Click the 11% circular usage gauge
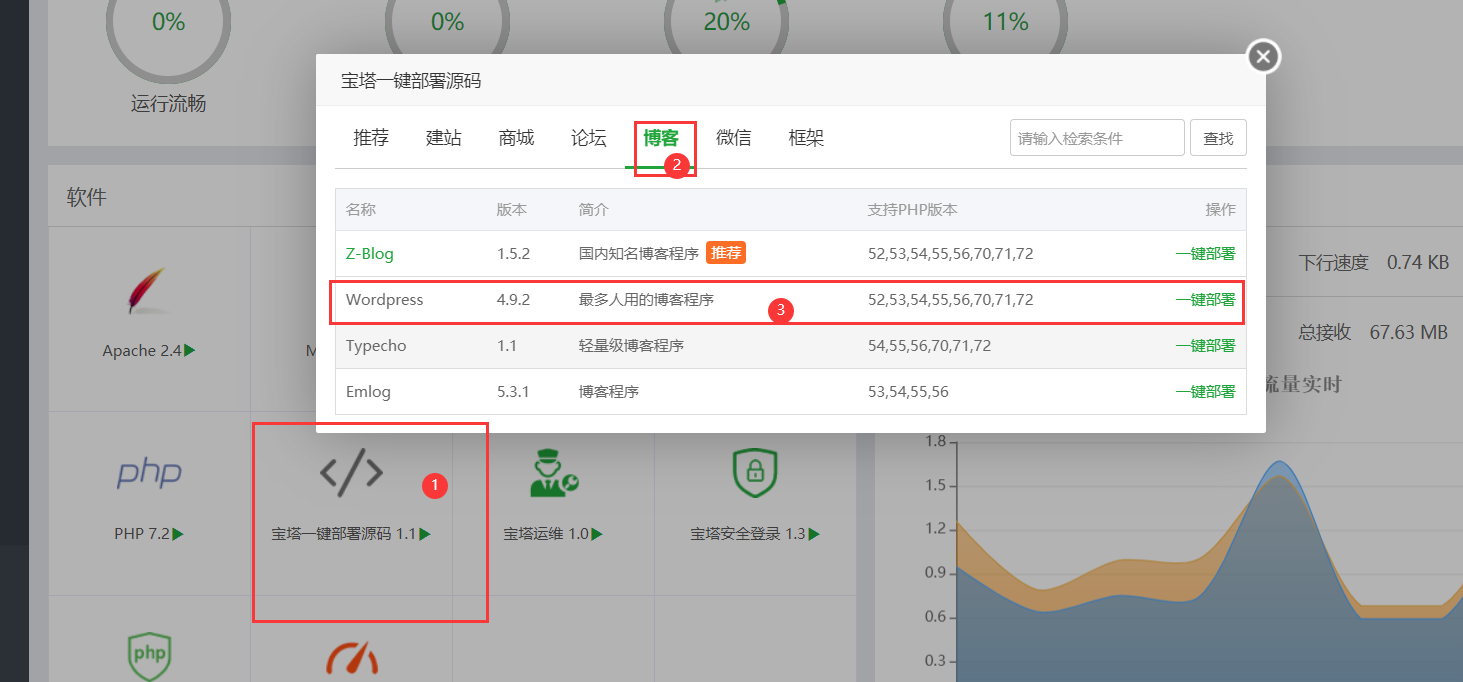 tap(1005, 22)
